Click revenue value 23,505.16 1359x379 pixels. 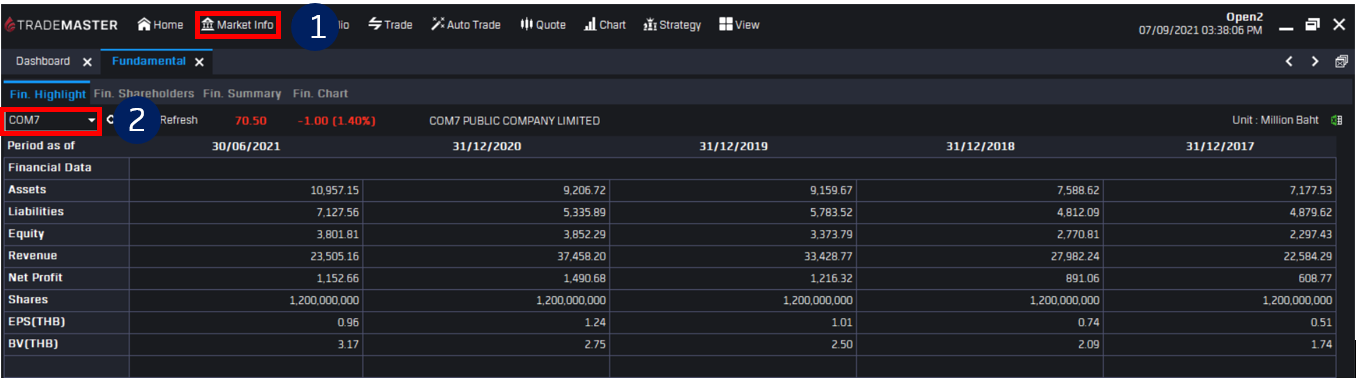pos(335,256)
